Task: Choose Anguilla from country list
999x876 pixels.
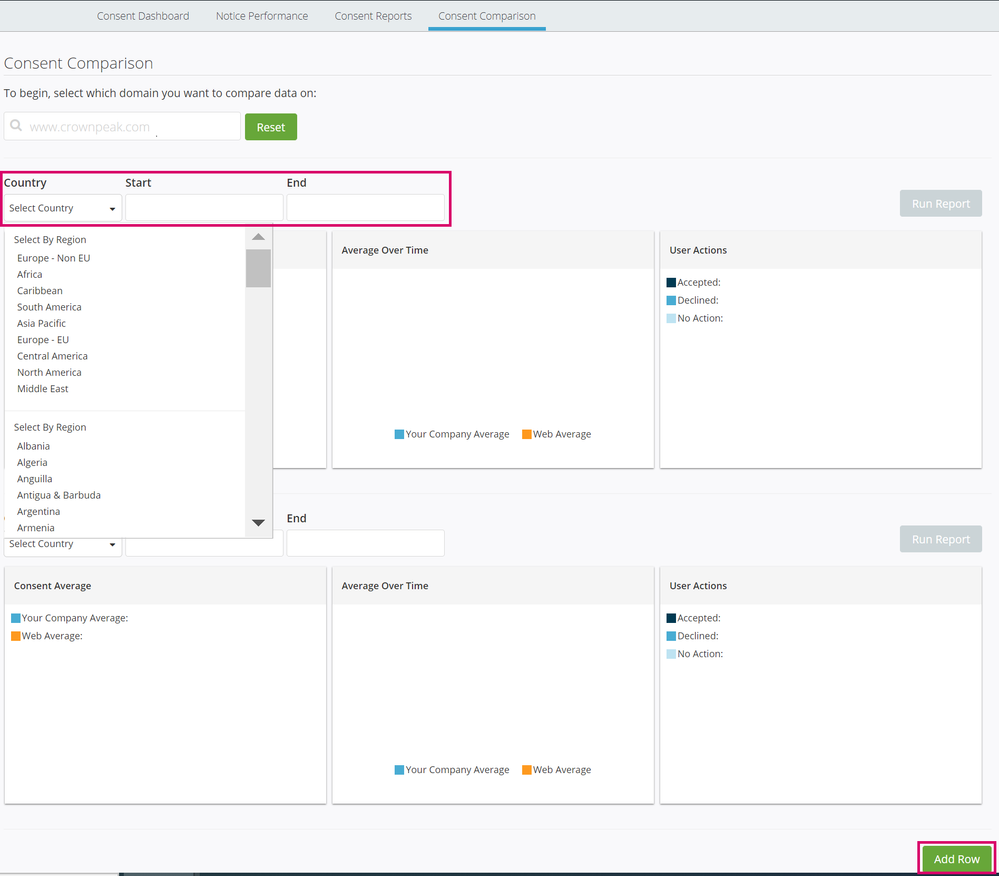Action: [x=34, y=479]
